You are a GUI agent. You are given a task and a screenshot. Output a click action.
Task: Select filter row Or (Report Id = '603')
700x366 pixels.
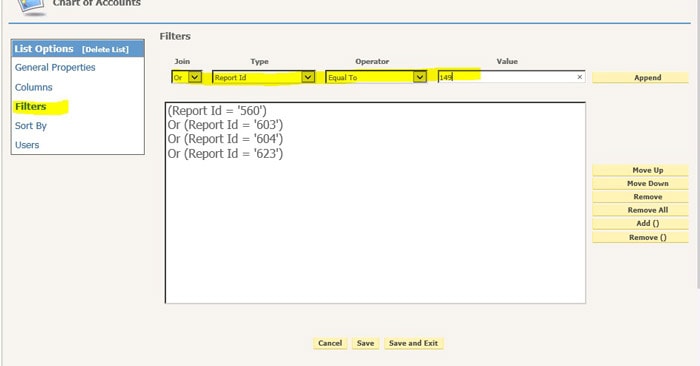click(225, 125)
